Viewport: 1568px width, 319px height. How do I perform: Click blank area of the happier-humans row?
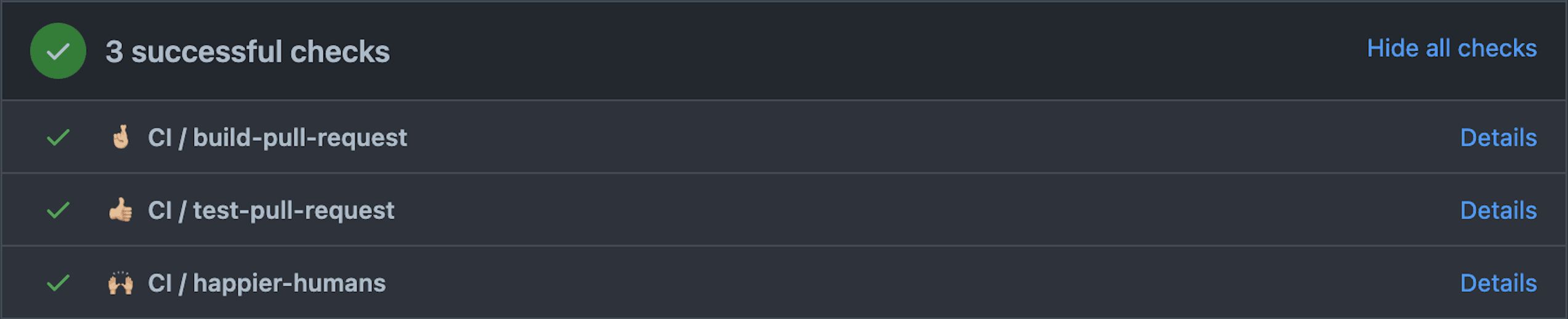pos(924,283)
